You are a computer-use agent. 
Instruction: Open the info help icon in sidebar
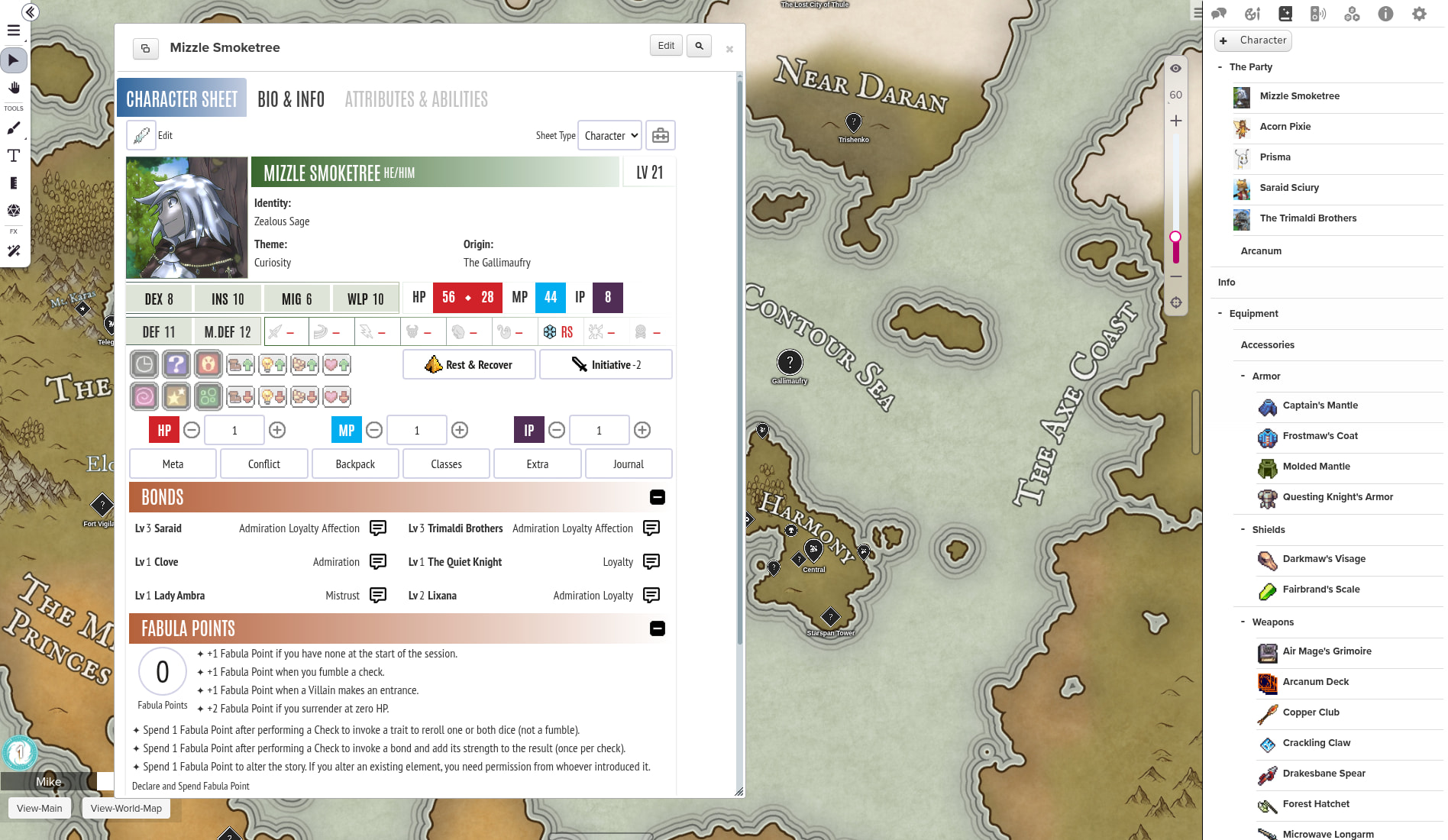(x=1385, y=14)
